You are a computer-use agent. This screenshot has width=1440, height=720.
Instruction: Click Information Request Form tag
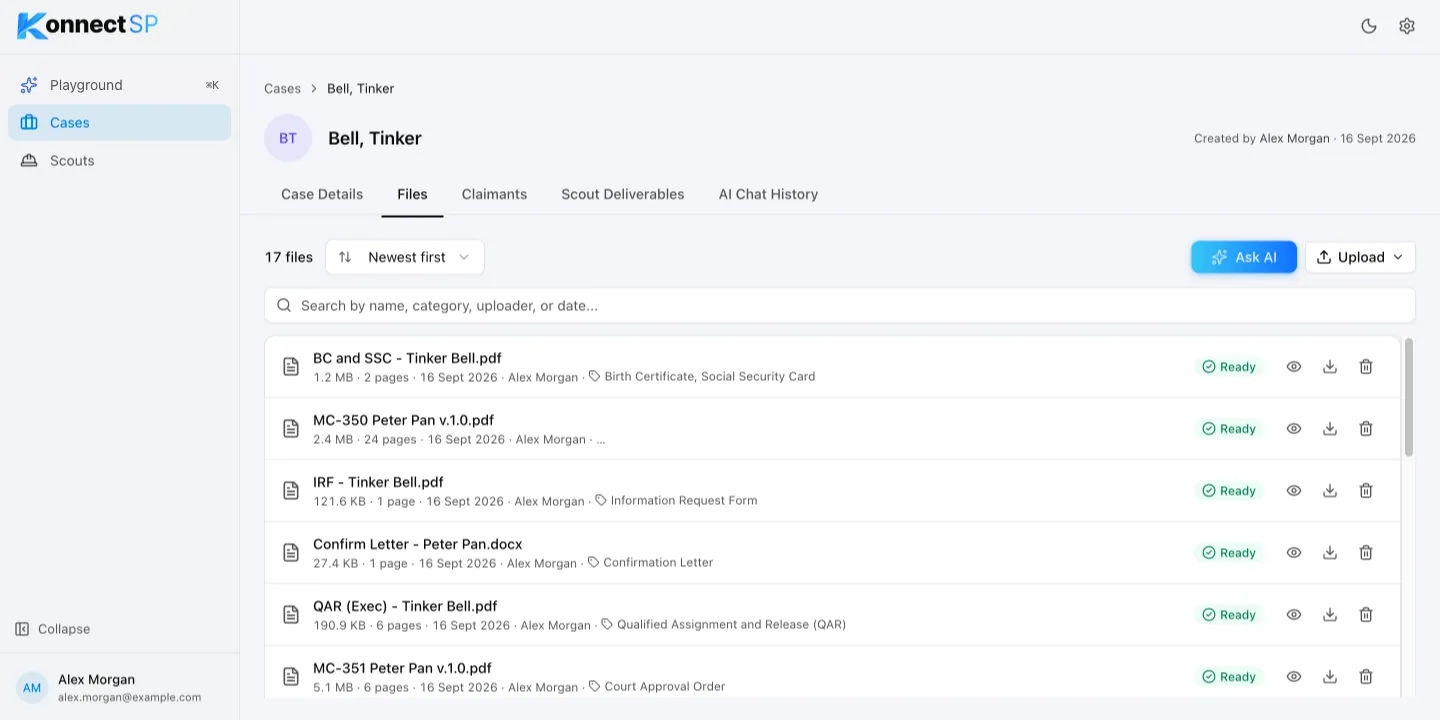676,501
